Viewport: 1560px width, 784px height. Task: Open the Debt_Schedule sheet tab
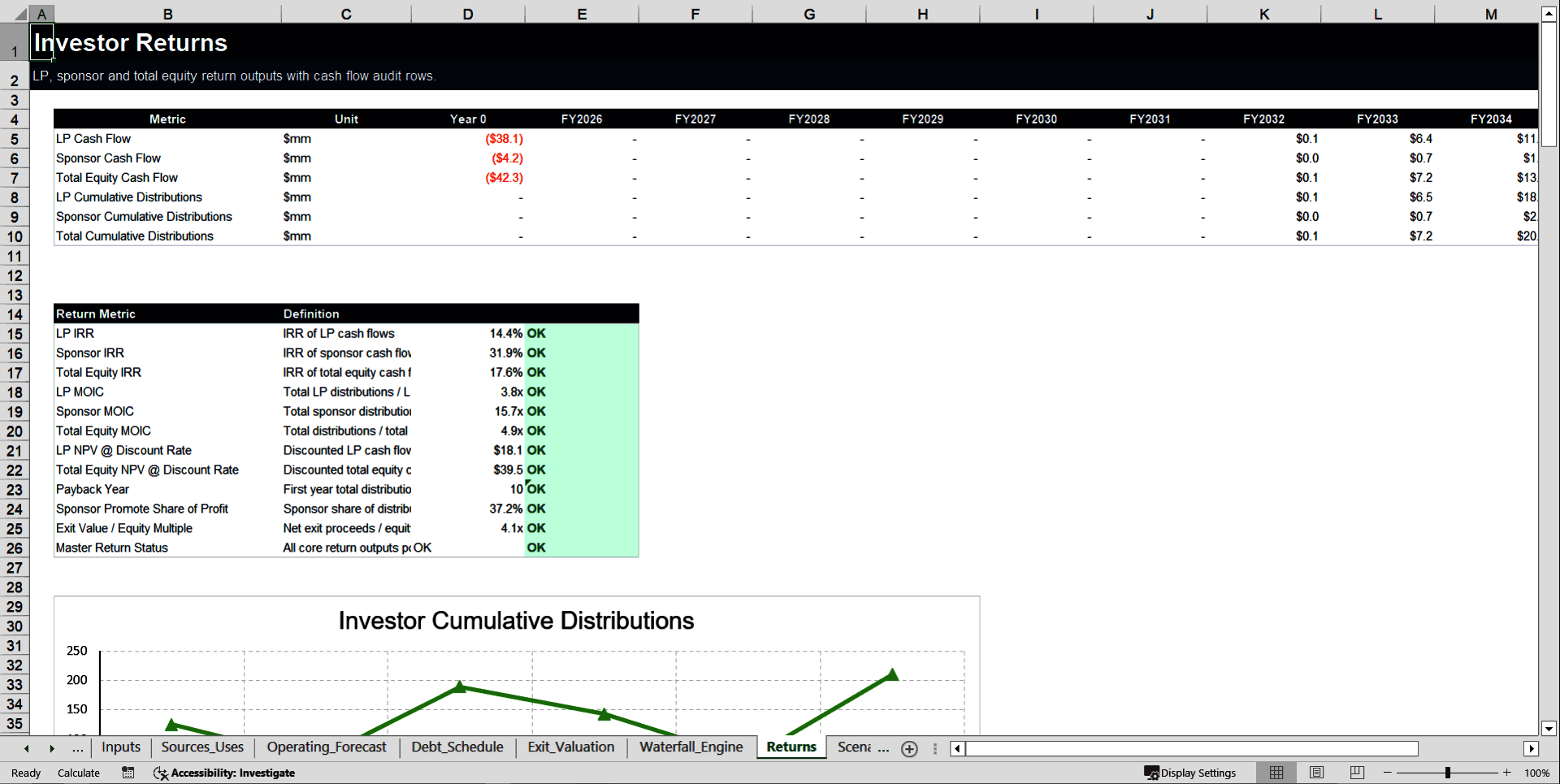coord(457,747)
